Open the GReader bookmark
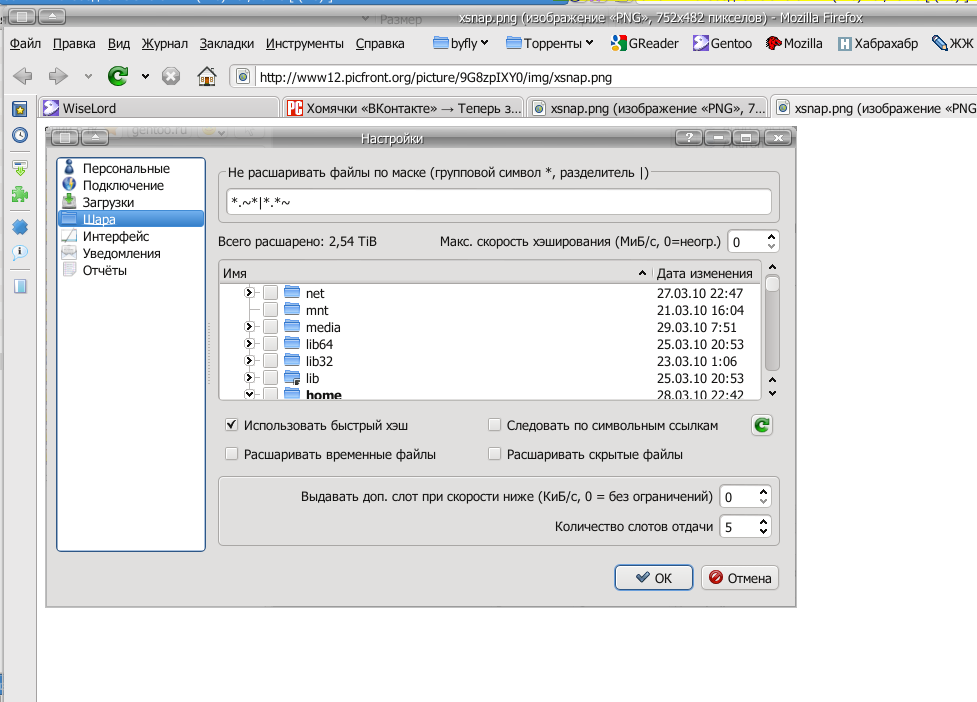The height and width of the screenshot is (702, 977). point(644,43)
